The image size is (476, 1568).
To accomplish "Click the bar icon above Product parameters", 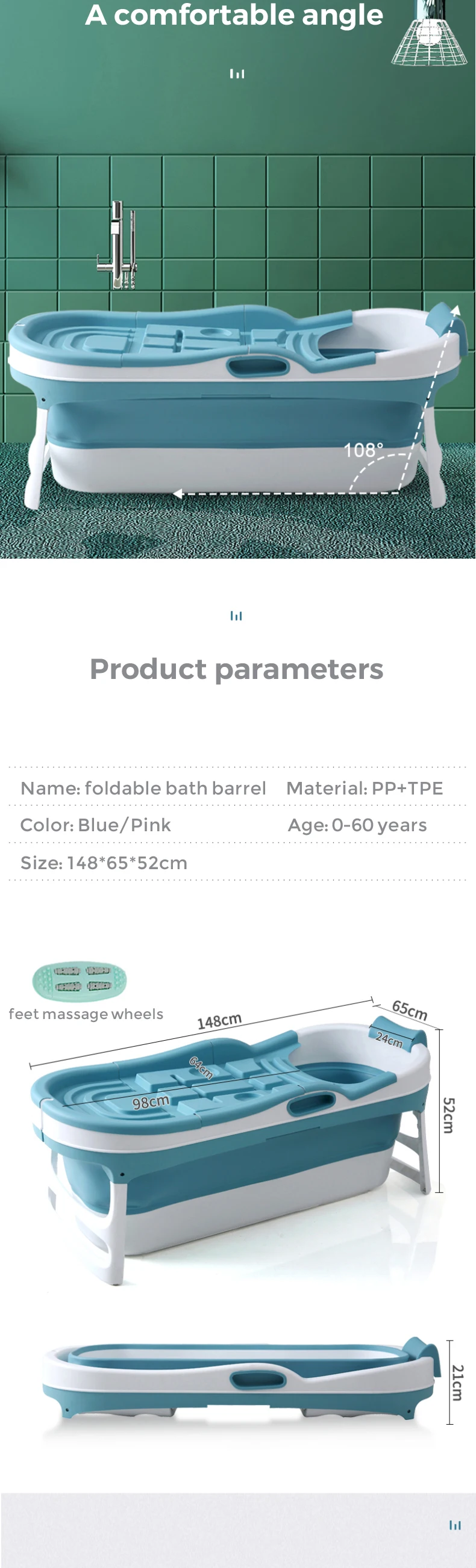I will pos(236,616).
